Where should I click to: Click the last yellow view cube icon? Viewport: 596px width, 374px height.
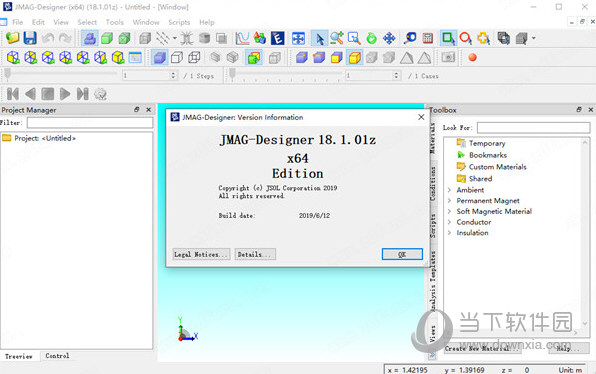coord(118,58)
